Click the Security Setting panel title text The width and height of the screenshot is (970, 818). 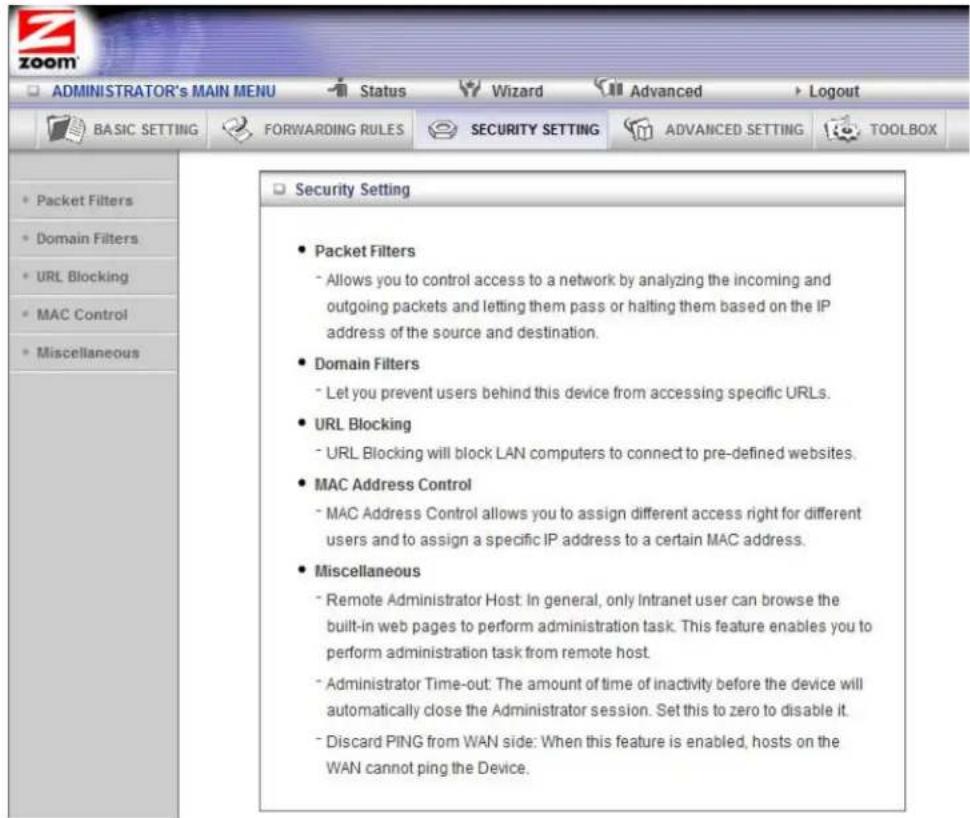pyautogui.click(x=352, y=189)
